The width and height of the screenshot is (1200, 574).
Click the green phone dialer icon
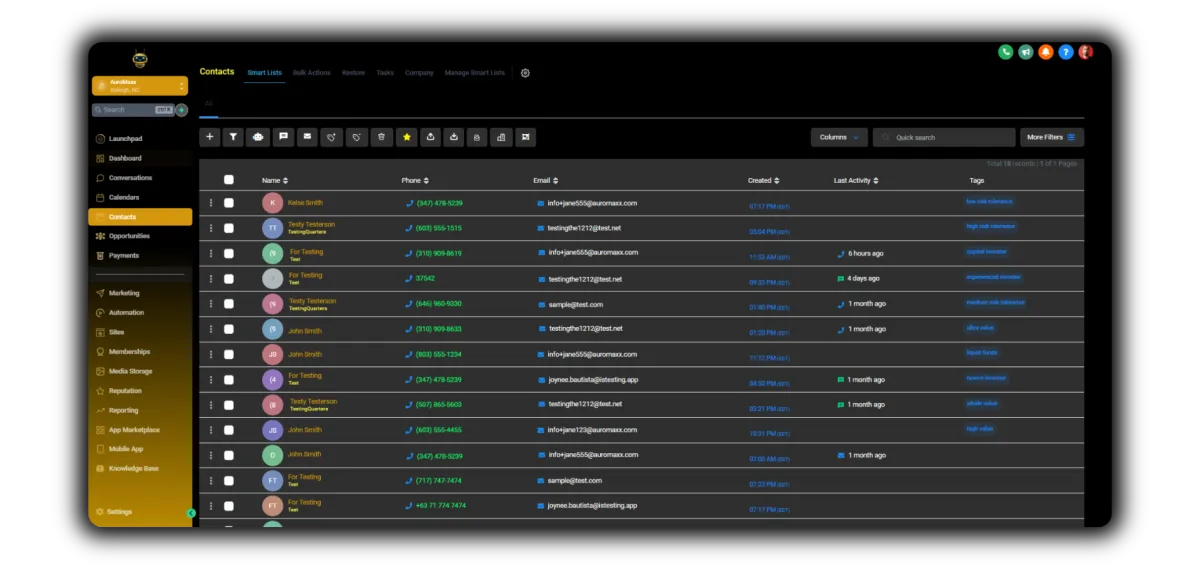1005,52
